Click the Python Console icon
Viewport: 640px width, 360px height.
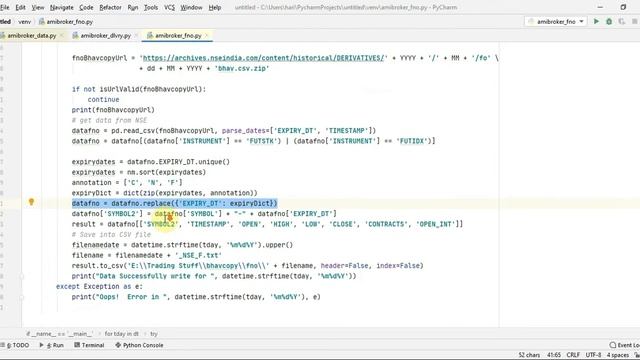[118, 345]
